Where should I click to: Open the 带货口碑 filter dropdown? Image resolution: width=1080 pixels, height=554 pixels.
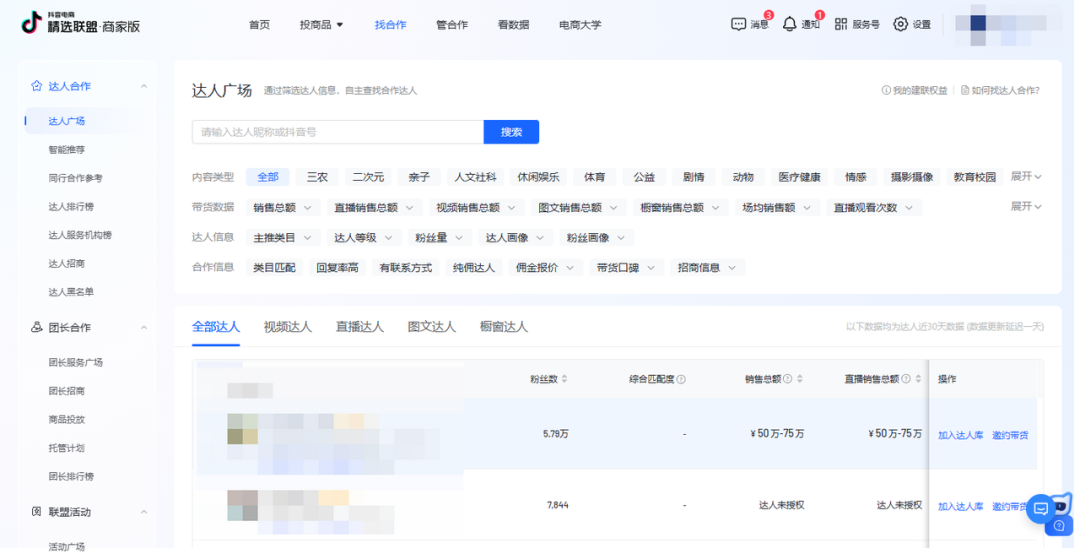click(627, 267)
